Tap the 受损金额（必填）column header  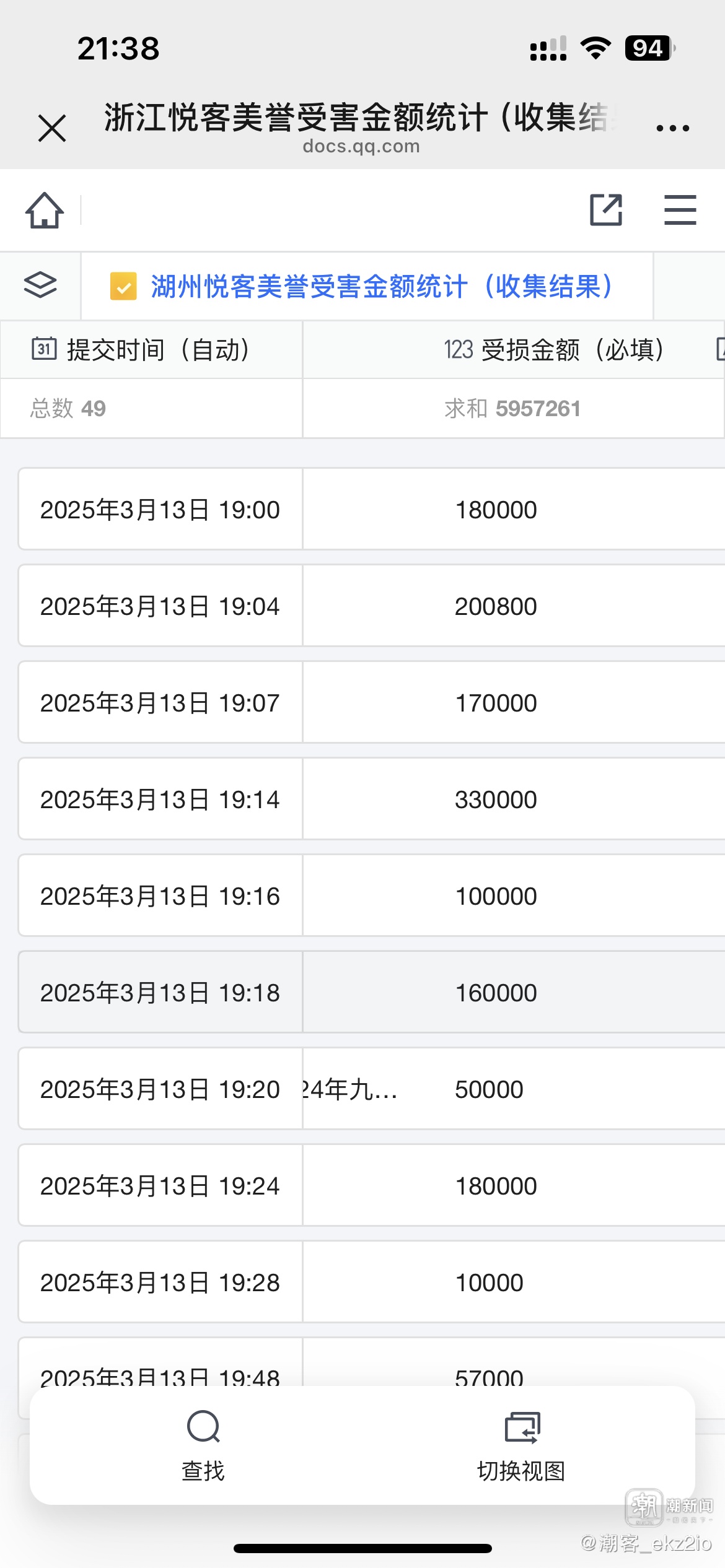coord(554,350)
